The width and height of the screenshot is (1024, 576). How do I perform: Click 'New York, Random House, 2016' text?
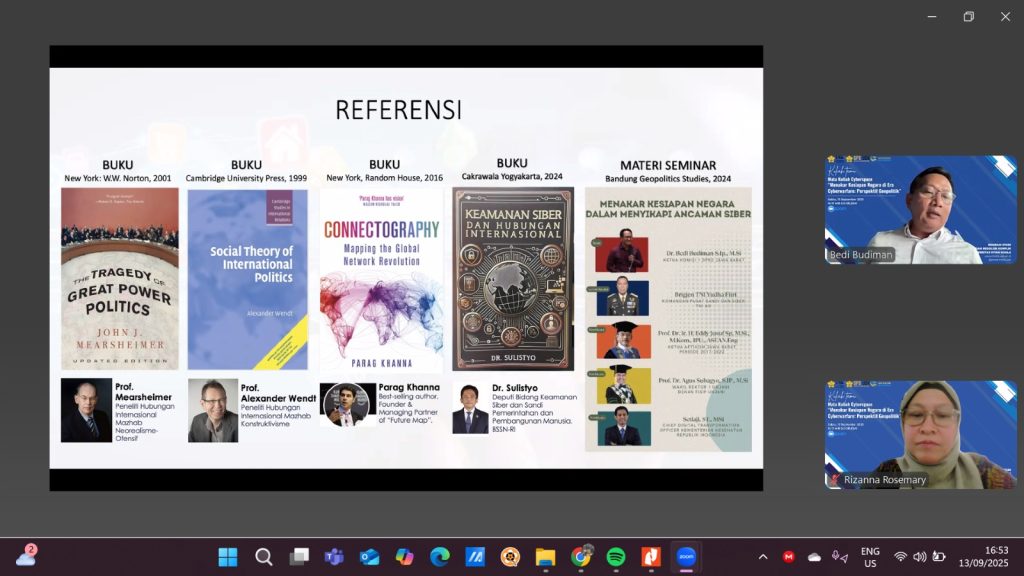(385, 178)
